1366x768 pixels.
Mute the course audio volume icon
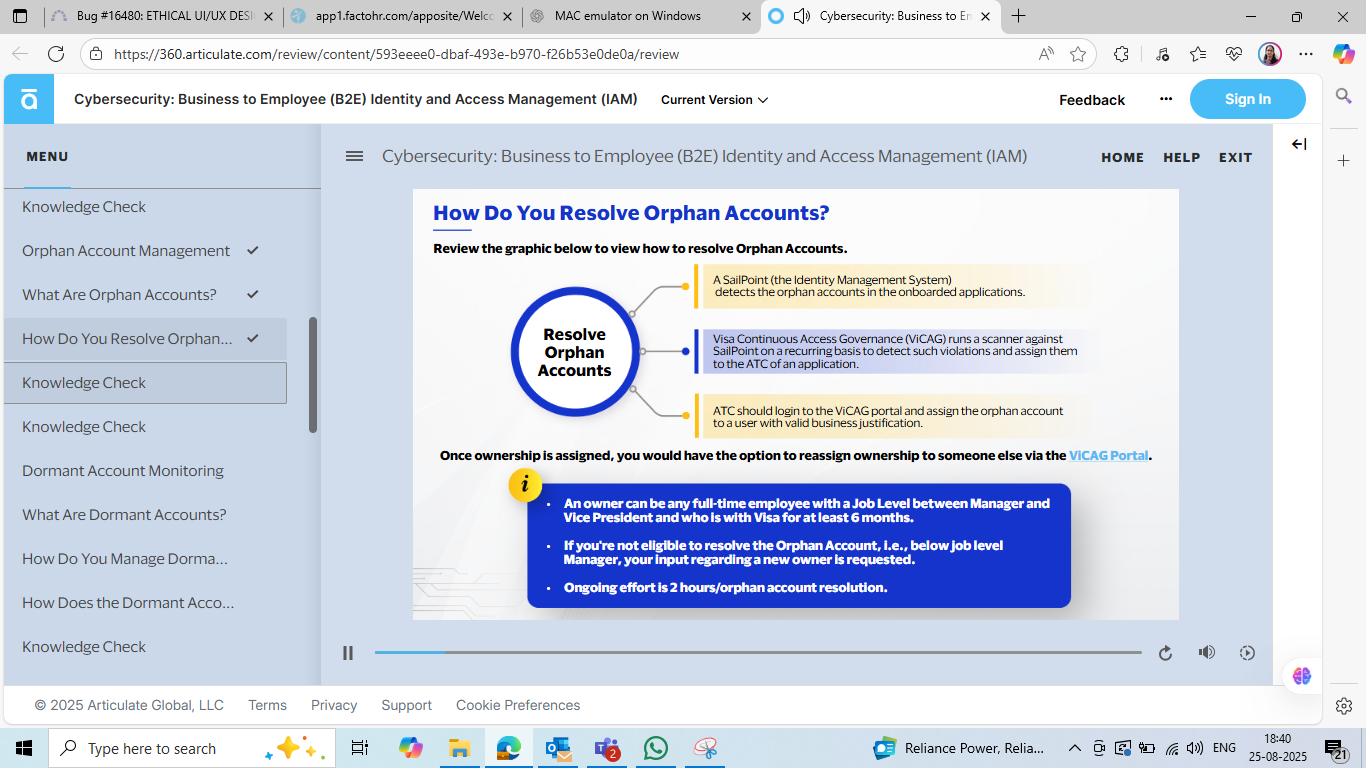(x=1207, y=653)
